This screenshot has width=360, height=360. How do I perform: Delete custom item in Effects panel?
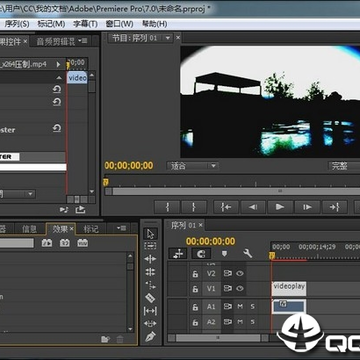(120, 339)
